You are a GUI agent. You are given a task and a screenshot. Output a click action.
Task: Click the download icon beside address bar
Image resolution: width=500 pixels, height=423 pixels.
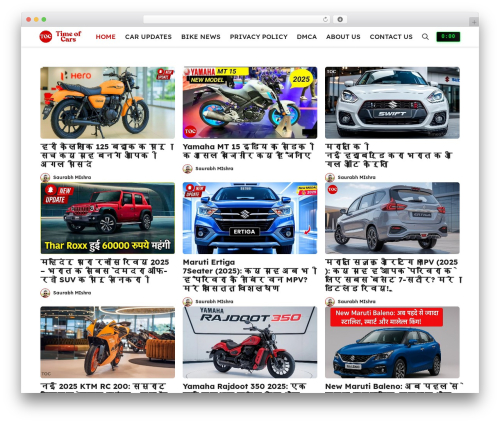[x=340, y=20]
